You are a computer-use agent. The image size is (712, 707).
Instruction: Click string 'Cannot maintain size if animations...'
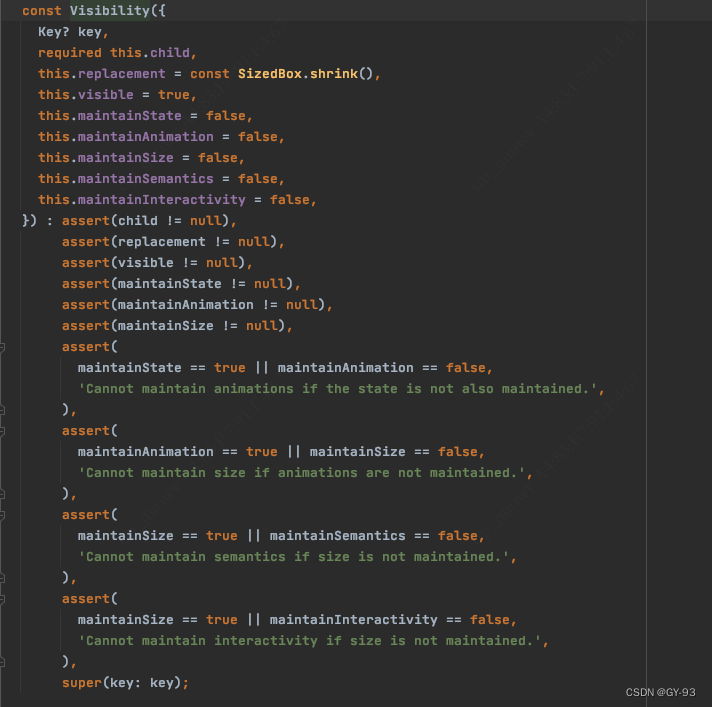[302, 473]
